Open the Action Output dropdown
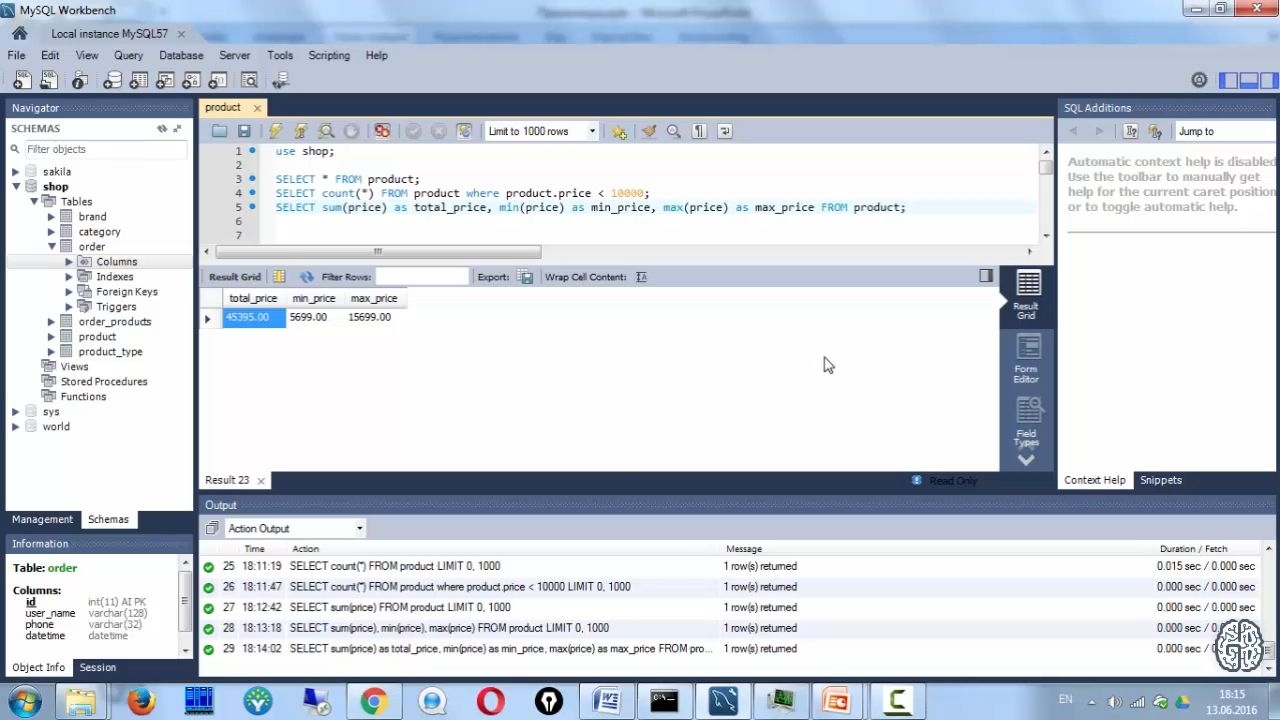Viewport: 1280px width, 720px height. click(x=295, y=528)
